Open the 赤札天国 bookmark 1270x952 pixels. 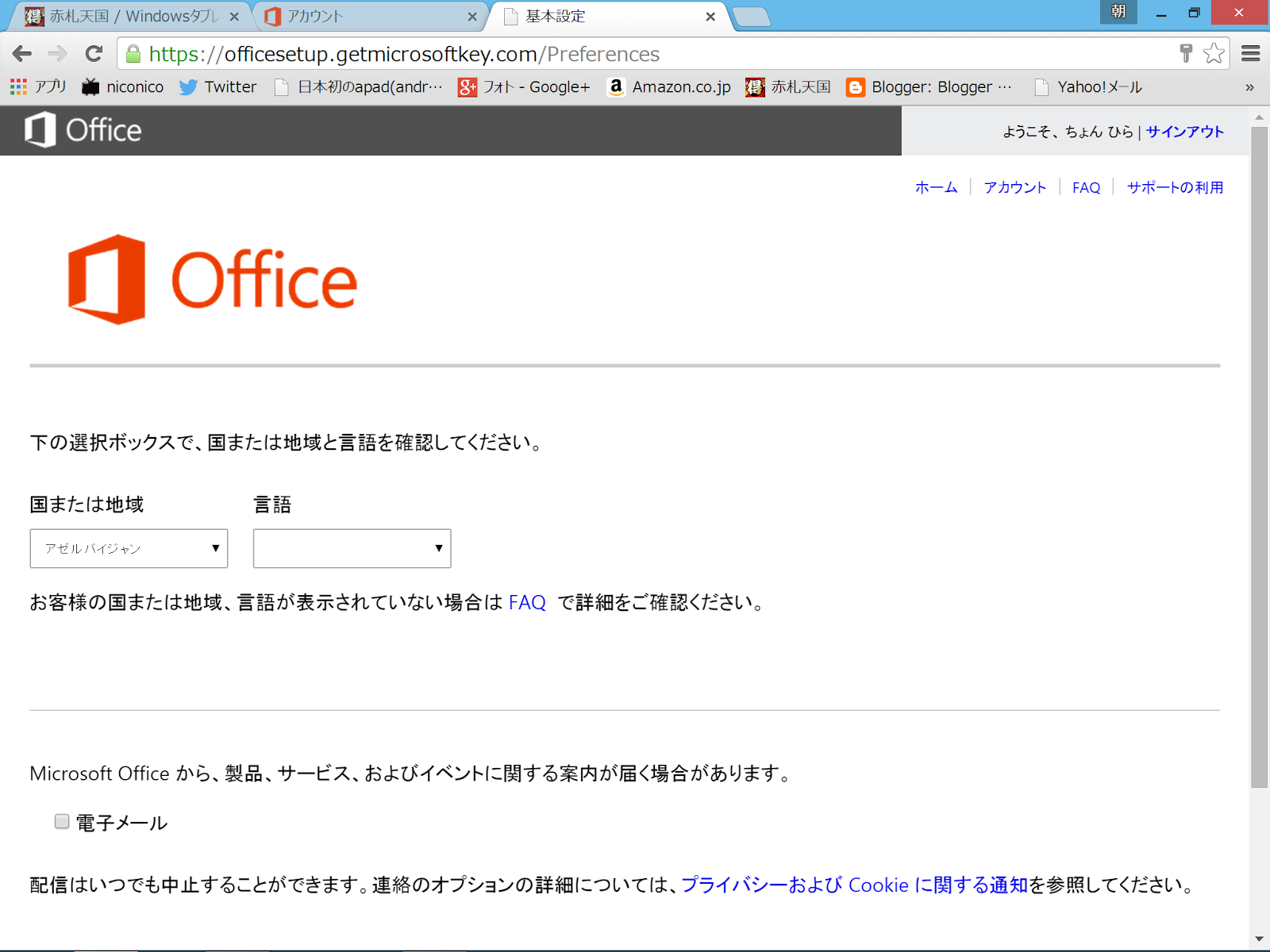click(788, 86)
